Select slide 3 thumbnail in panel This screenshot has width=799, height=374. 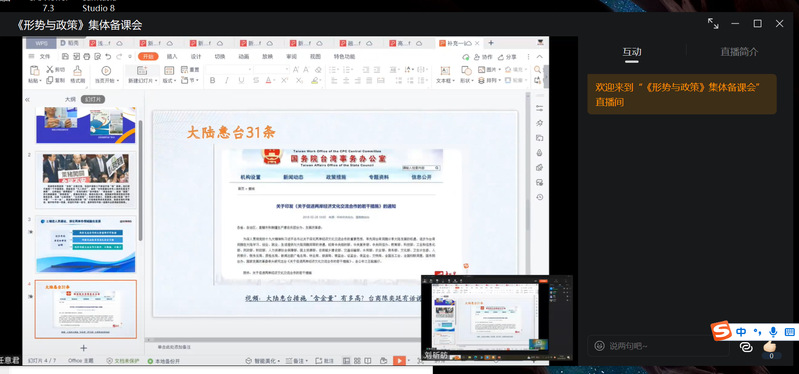coord(86,244)
